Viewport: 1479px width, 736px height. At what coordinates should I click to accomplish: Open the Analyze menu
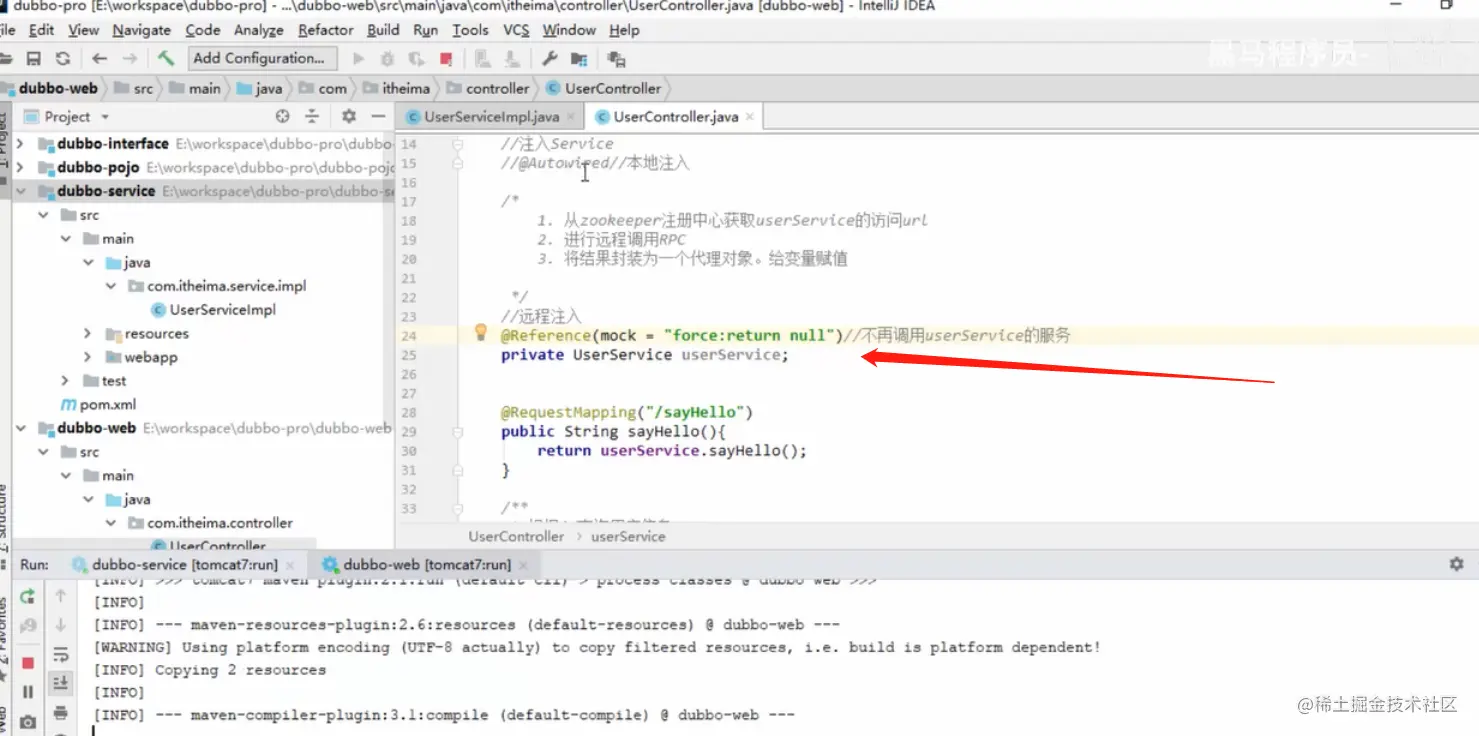pos(259,30)
